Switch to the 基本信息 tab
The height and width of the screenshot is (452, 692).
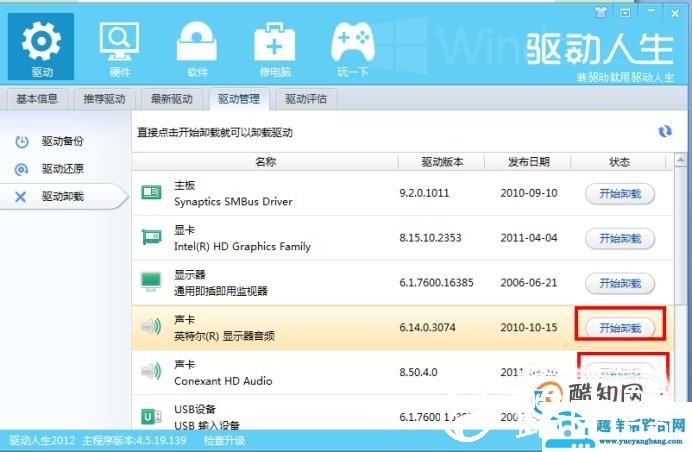(37, 99)
